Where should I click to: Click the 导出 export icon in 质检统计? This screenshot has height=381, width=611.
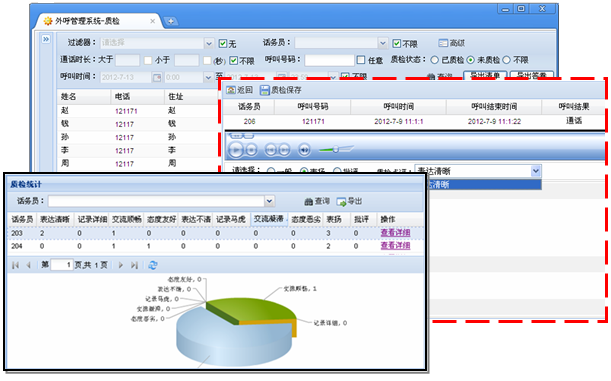[x=341, y=201]
